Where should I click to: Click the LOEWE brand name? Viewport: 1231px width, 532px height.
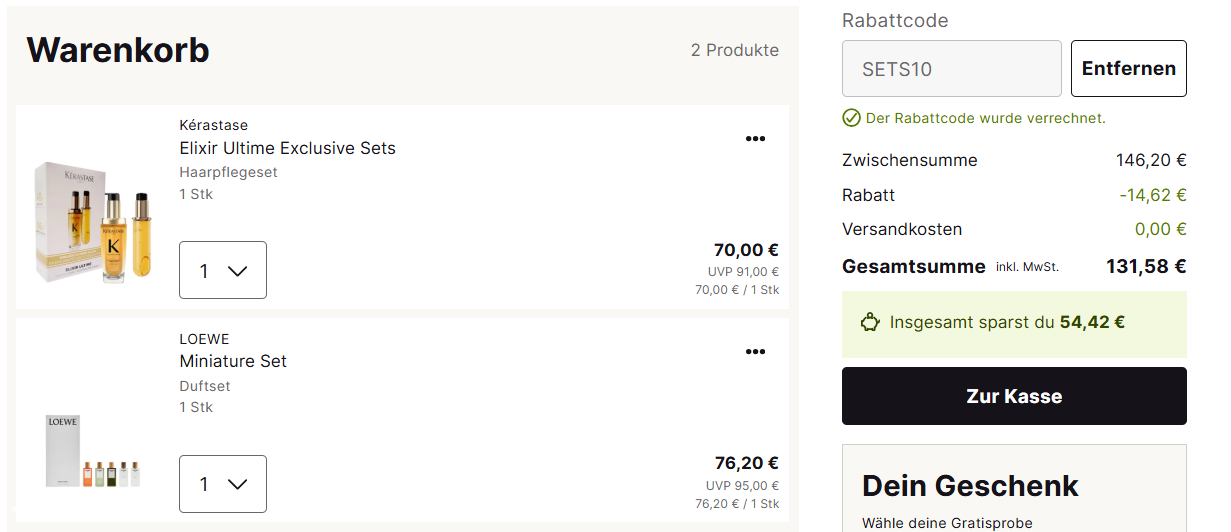pos(204,339)
